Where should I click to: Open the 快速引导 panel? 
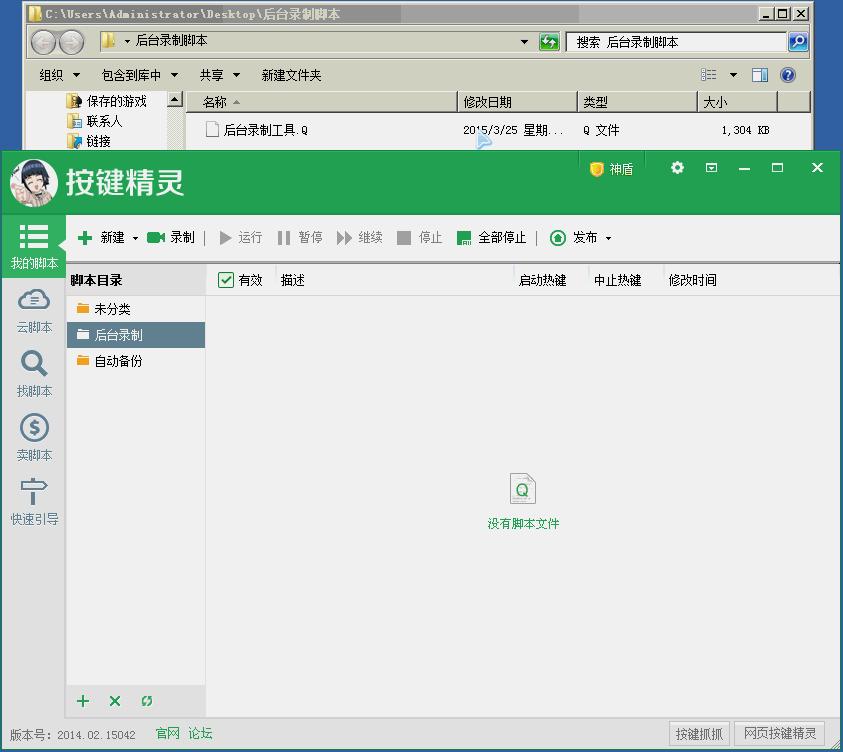(x=33, y=500)
